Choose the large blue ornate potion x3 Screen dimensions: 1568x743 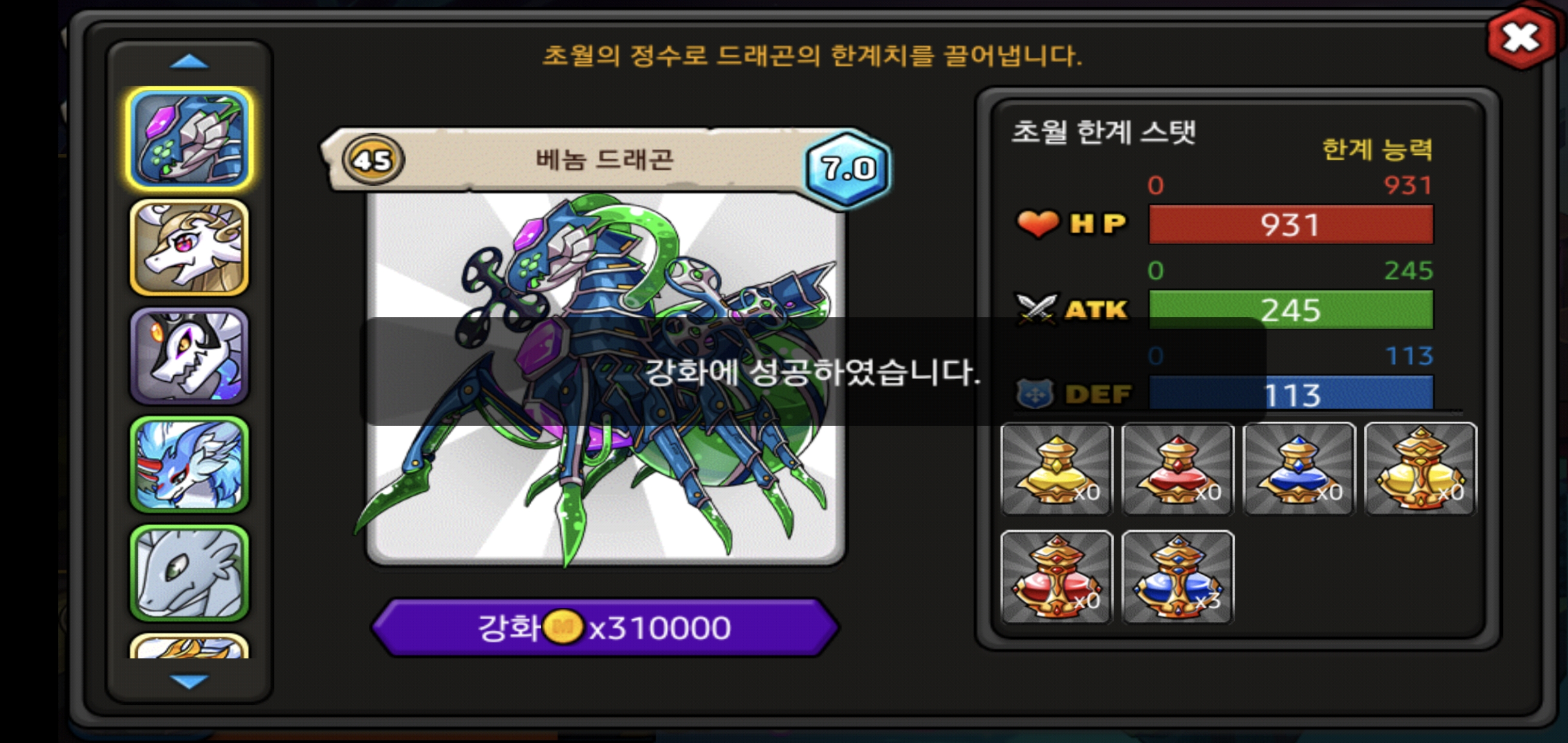point(1178,577)
